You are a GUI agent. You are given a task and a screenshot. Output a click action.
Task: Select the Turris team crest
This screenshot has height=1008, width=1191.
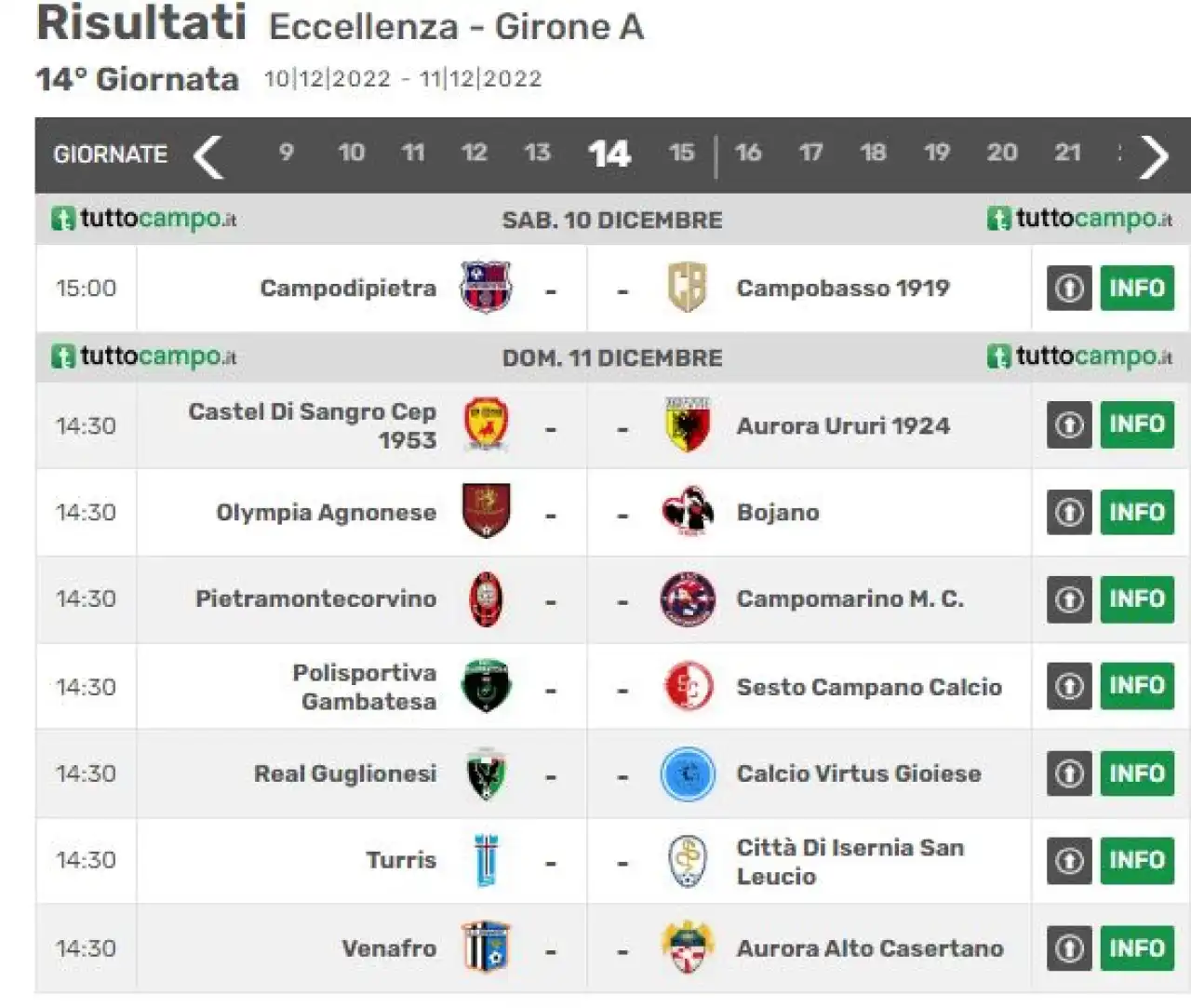click(x=486, y=860)
